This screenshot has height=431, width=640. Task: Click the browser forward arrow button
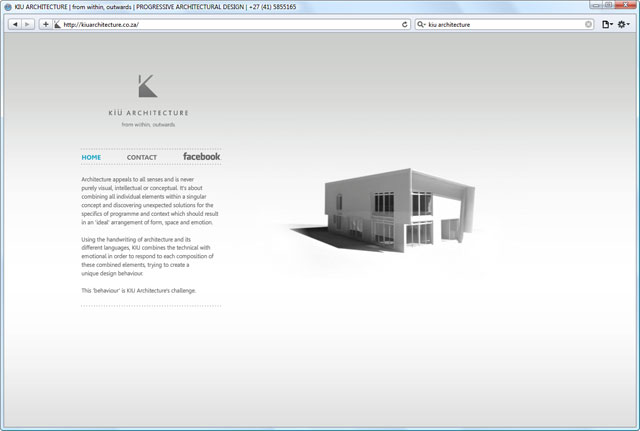27,24
